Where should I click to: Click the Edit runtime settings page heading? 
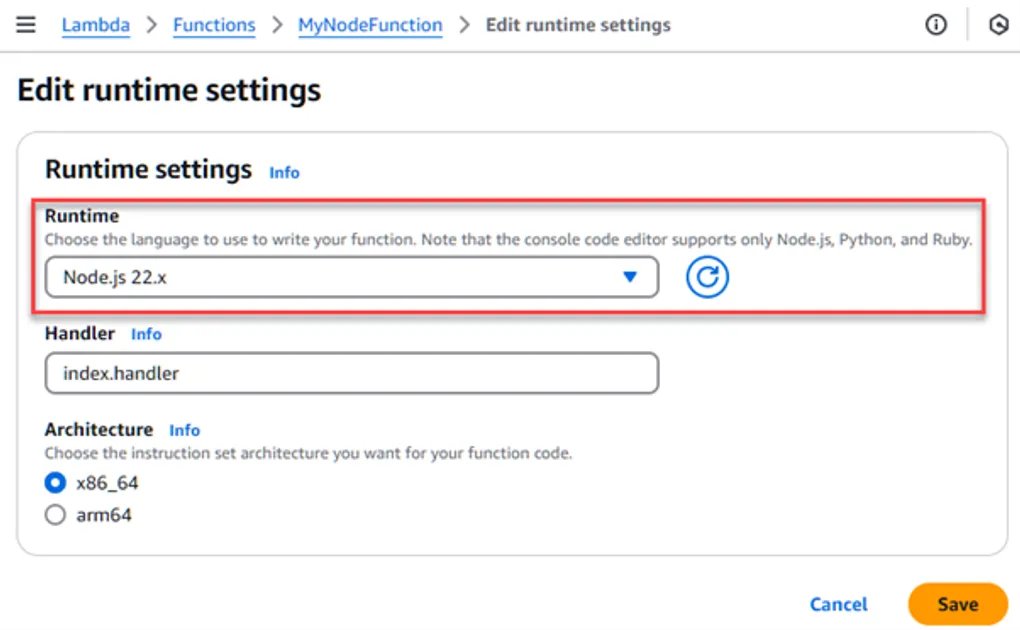pos(169,90)
